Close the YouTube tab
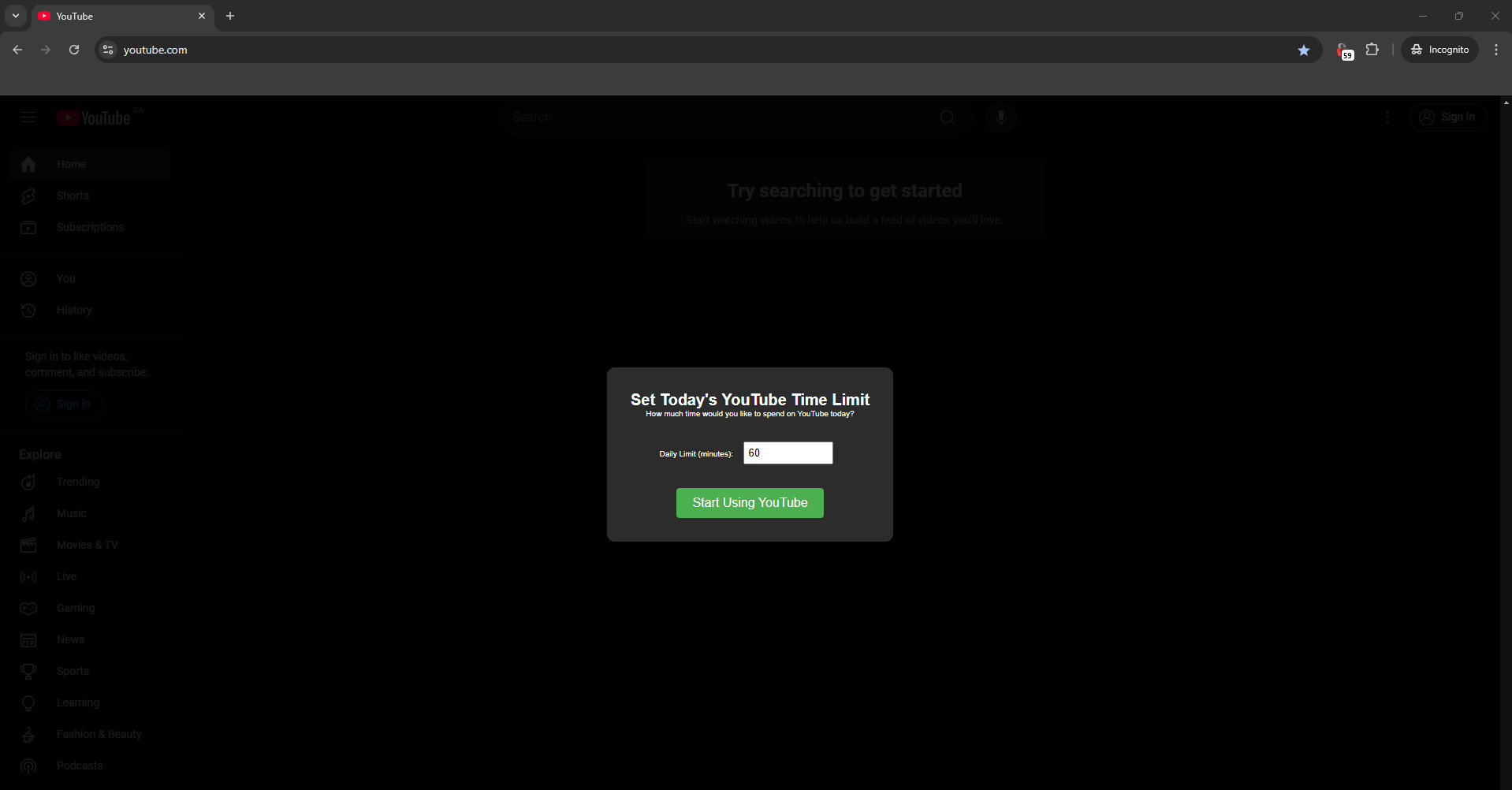 [x=202, y=16]
